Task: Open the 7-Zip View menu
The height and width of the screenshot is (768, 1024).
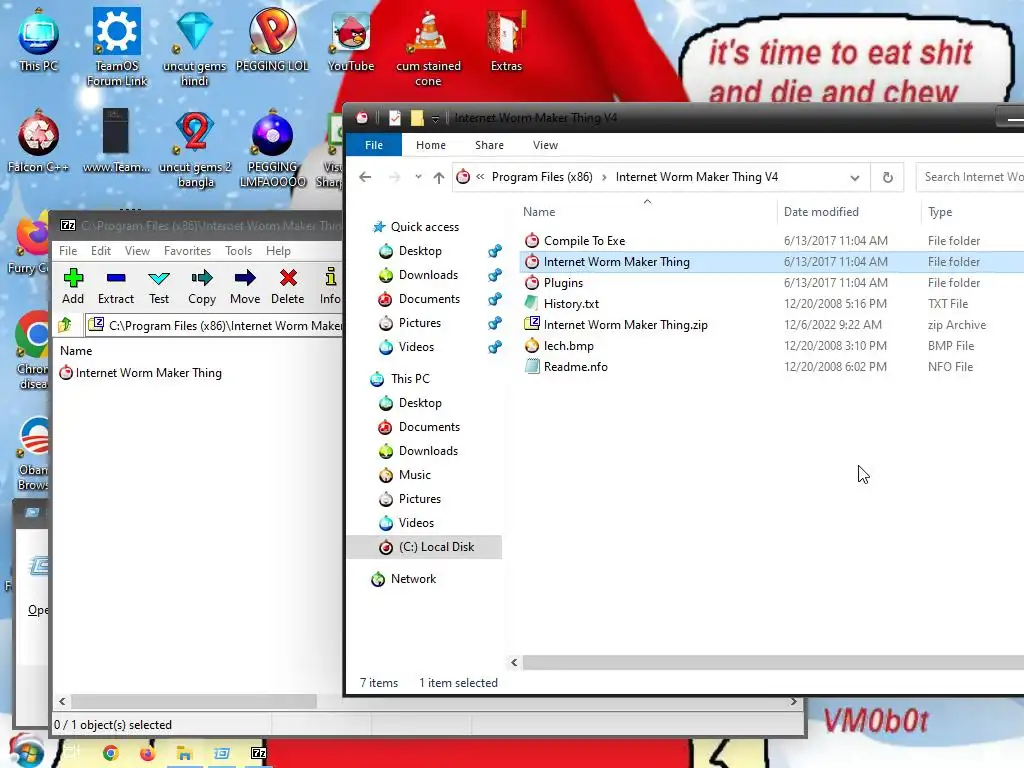Action: (x=137, y=251)
